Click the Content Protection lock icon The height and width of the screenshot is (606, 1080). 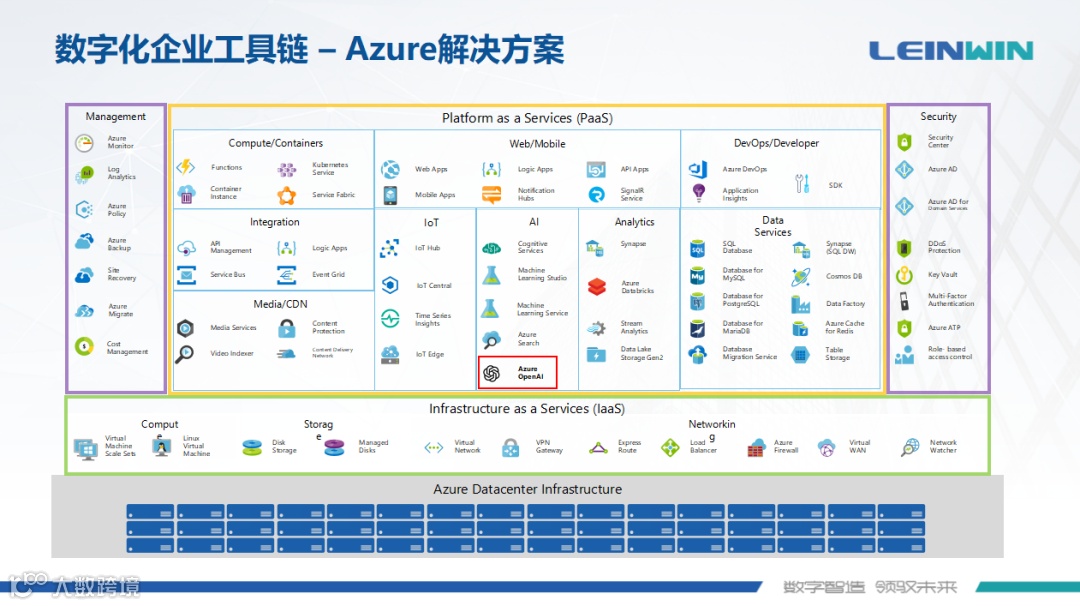click(x=287, y=328)
